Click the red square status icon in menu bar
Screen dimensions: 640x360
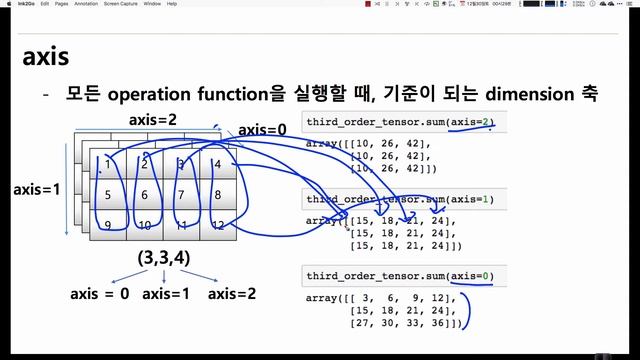(368, 4)
